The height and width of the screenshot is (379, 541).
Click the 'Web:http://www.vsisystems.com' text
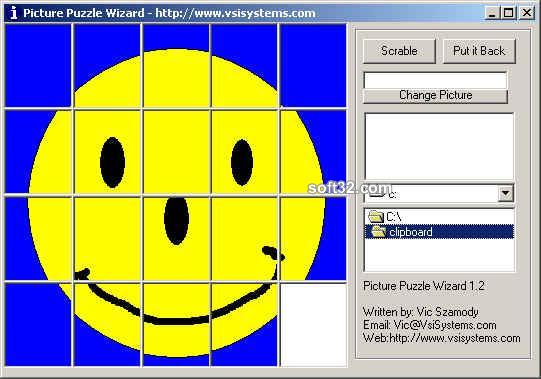pos(442,338)
